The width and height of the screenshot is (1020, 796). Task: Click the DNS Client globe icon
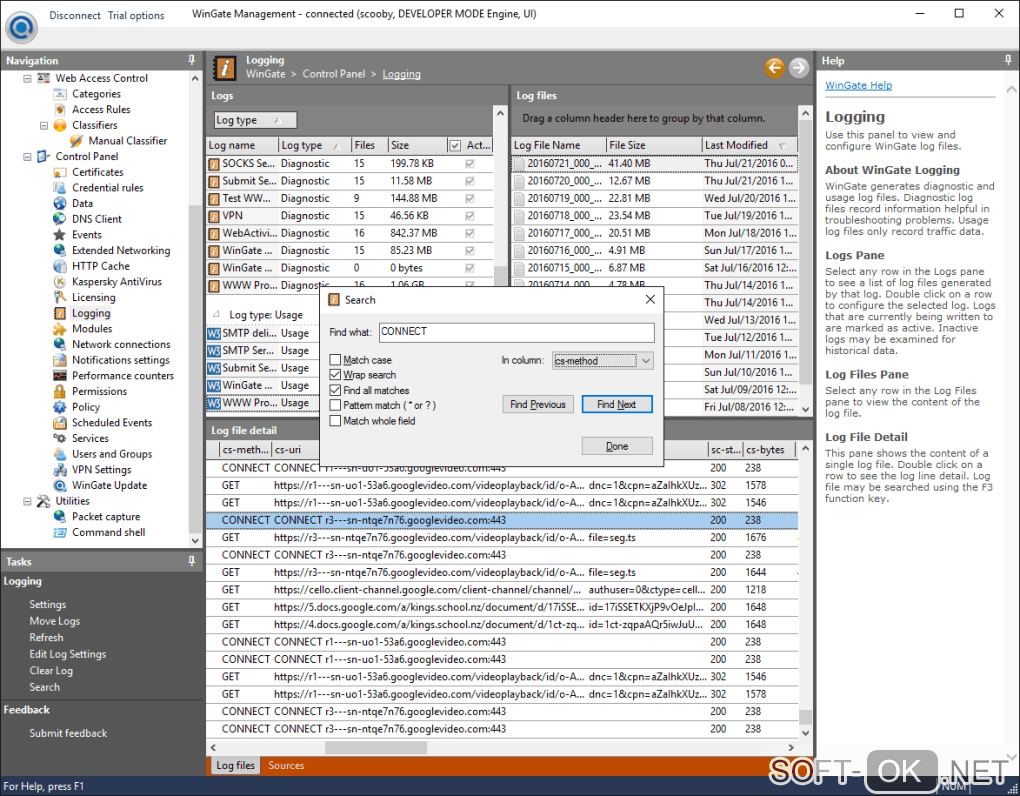pos(60,219)
